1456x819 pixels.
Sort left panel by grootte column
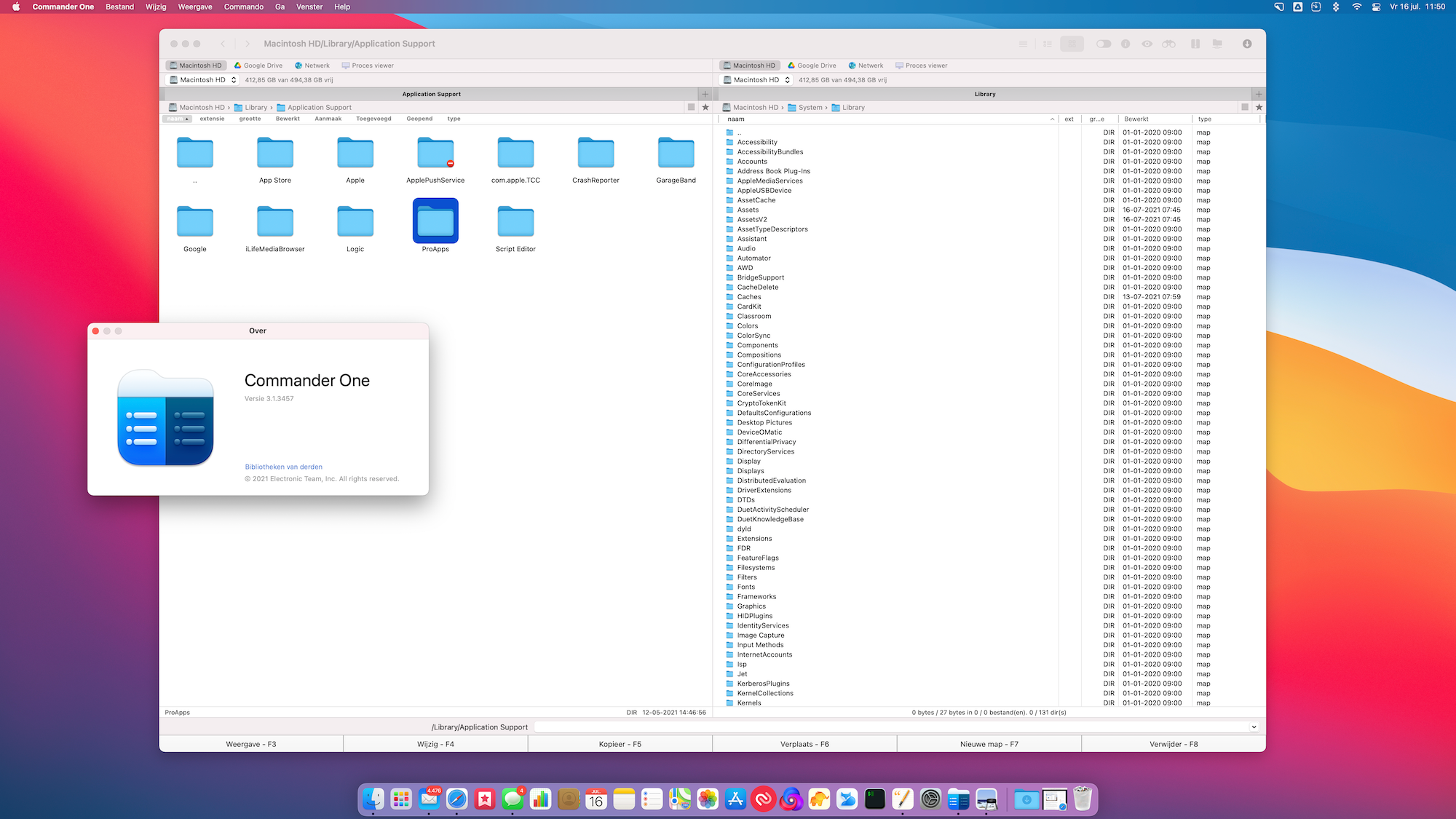[x=250, y=119]
